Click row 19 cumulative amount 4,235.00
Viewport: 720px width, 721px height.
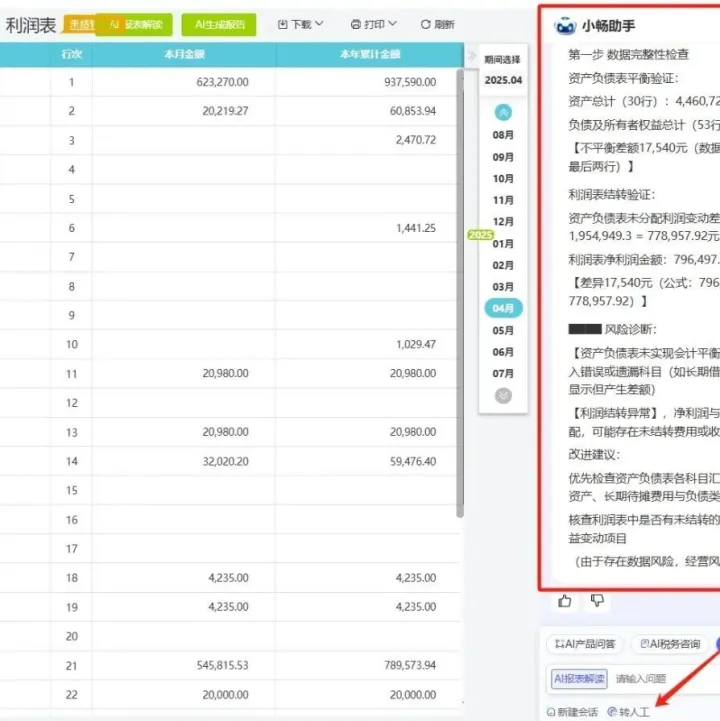click(x=416, y=607)
